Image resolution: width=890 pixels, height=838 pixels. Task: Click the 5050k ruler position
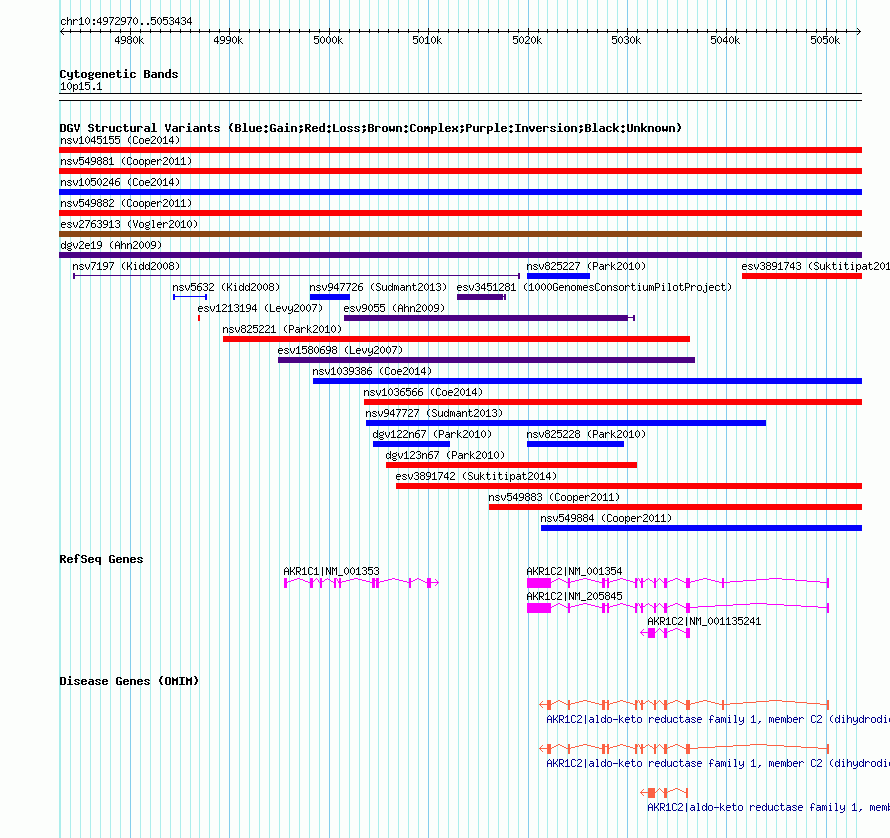tap(825, 40)
